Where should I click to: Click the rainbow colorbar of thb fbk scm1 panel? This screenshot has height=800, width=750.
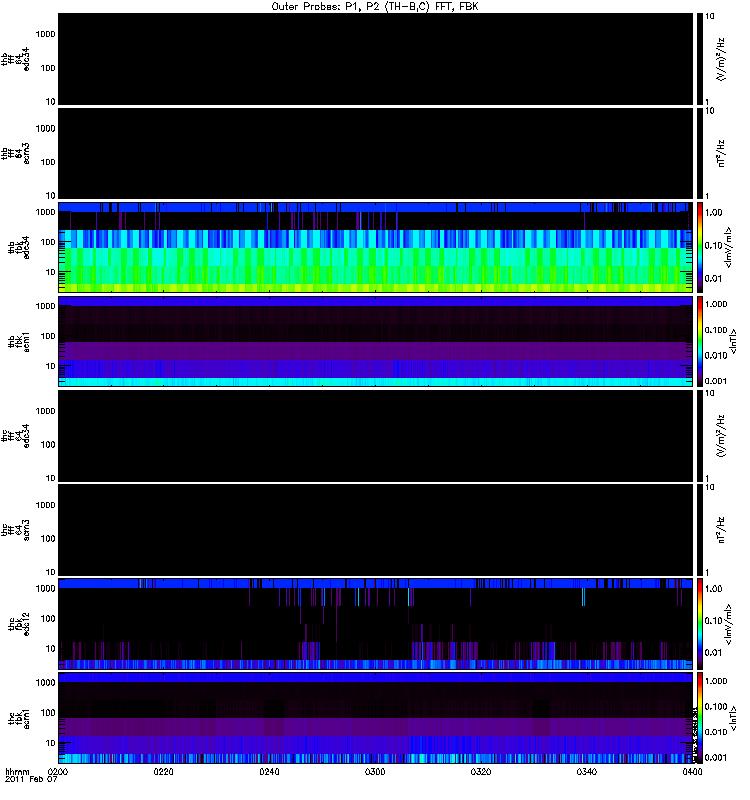click(700, 341)
